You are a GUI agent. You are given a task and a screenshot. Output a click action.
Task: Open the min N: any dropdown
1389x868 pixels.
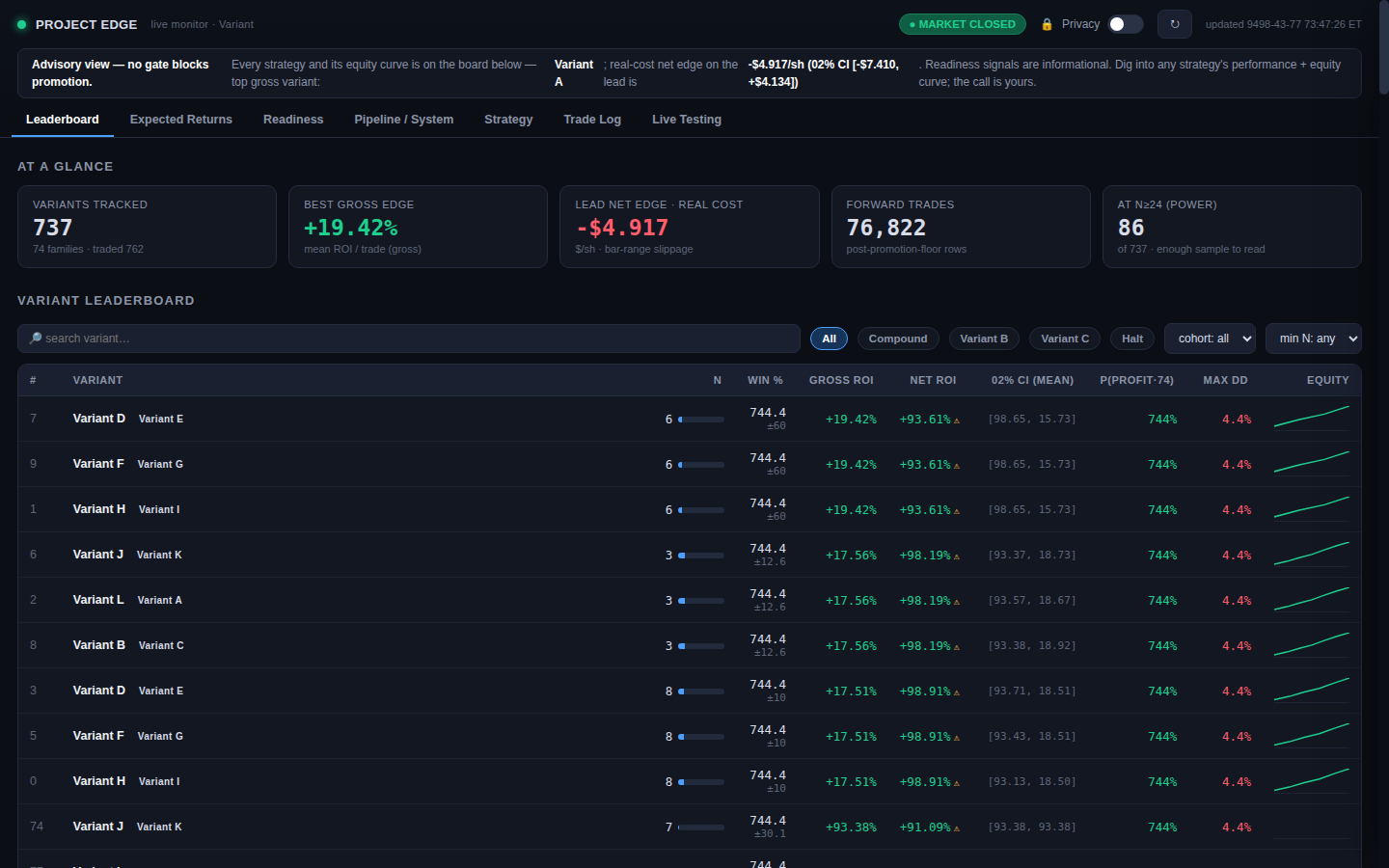tap(1313, 339)
